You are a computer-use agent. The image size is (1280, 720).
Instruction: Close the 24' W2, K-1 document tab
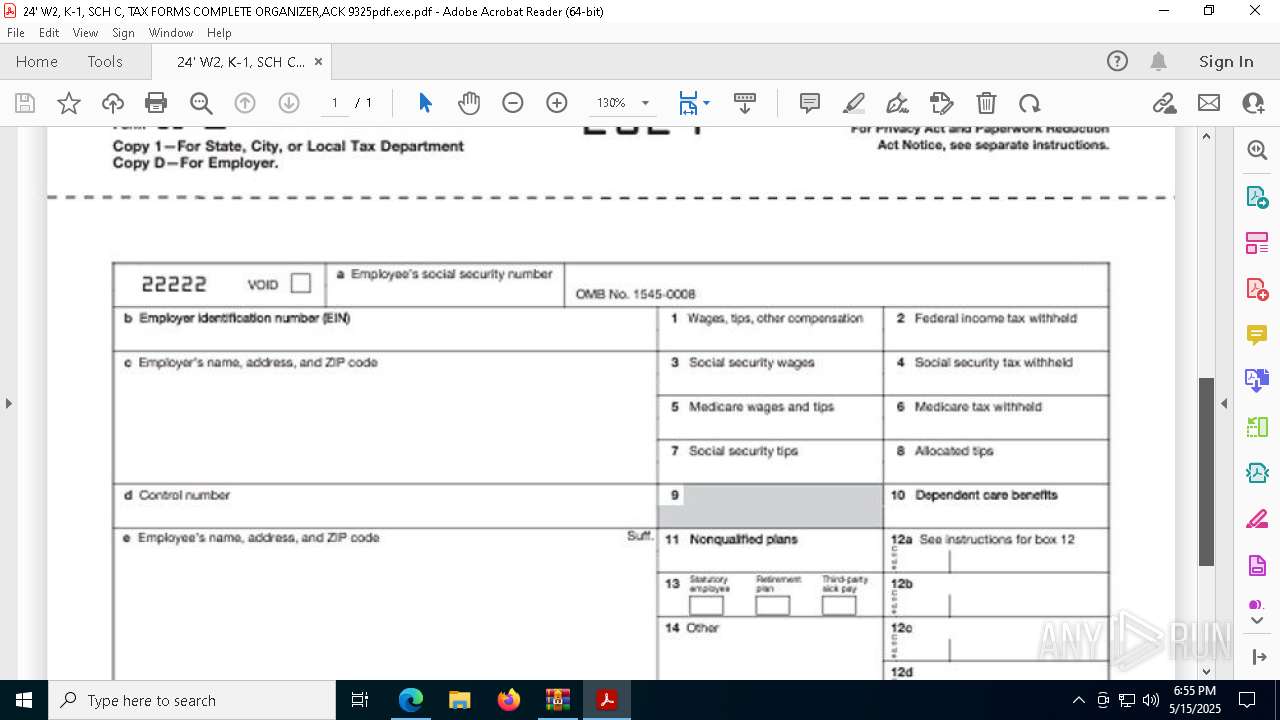[318, 61]
